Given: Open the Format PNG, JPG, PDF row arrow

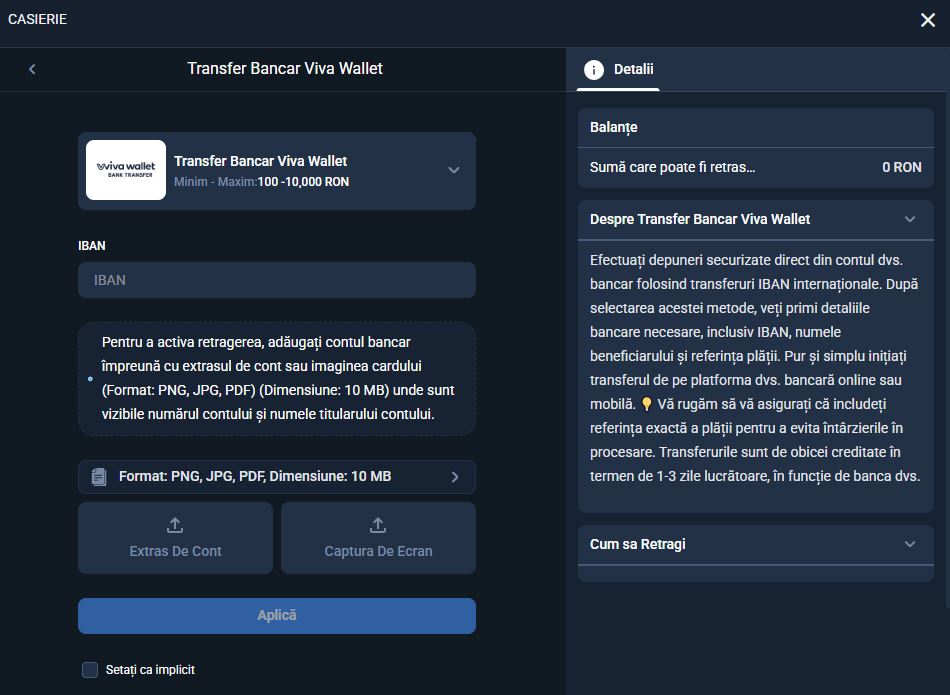Looking at the screenshot, I should click(x=455, y=477).
